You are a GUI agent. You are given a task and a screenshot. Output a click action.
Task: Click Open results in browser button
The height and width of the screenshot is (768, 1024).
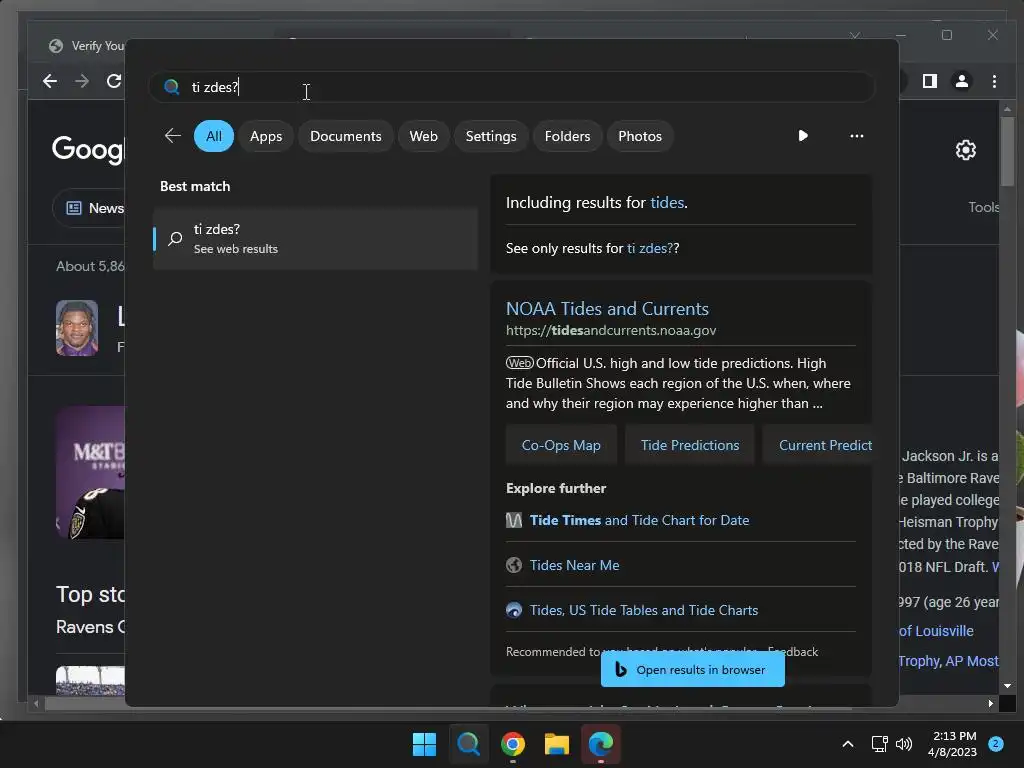tap(692, 670)
